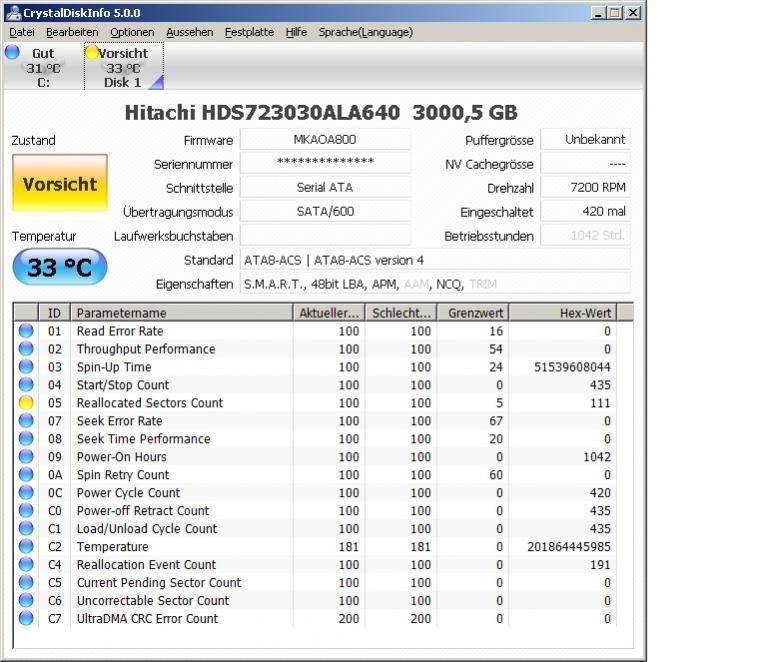Click the status icon for Seek Time Performance
The width and height of the screenshot is (767, 662).
click(x=26, y=438)
